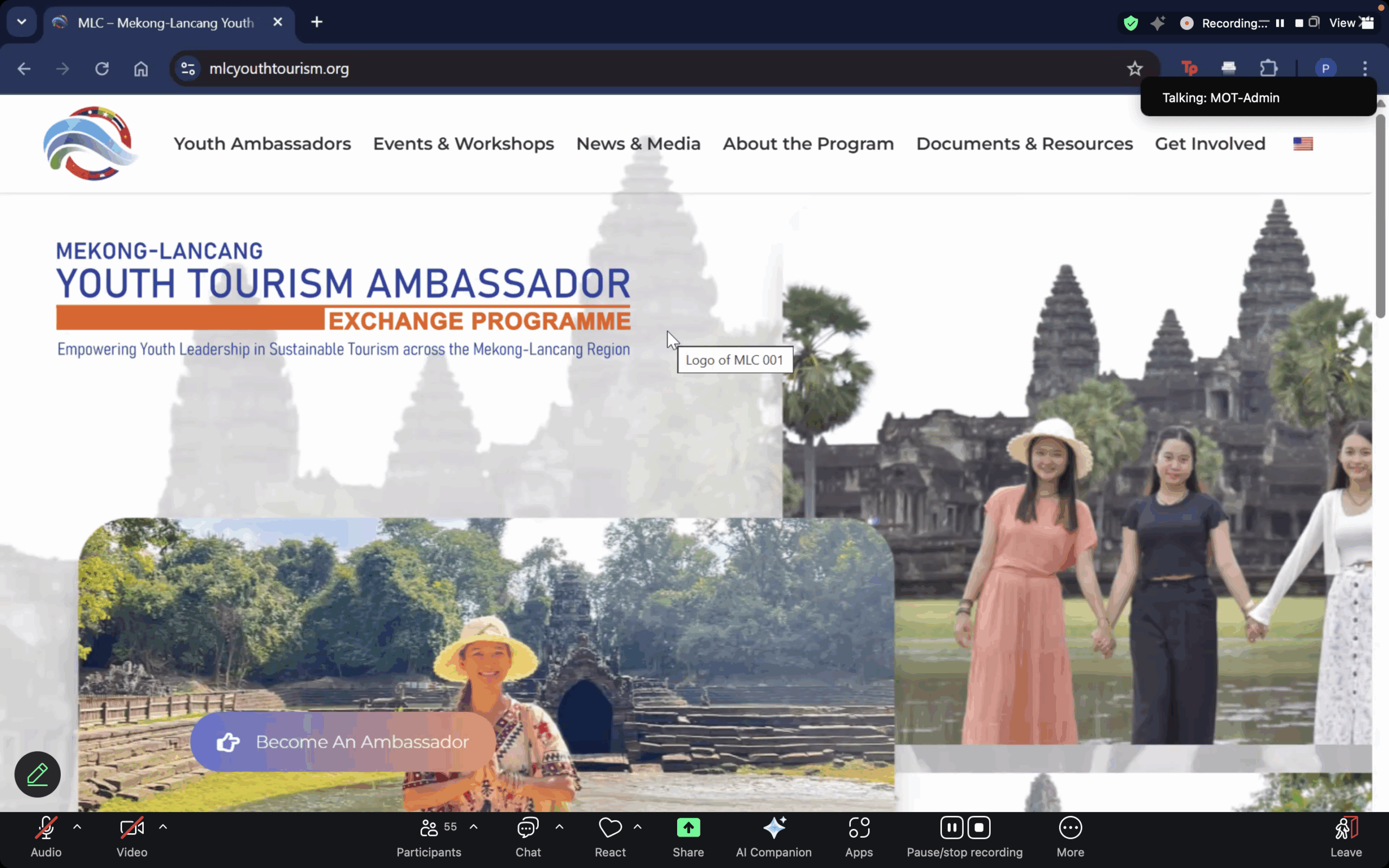Click the annotation pencil button
The width and height of the screenshot is (1389, 868).
37,774
